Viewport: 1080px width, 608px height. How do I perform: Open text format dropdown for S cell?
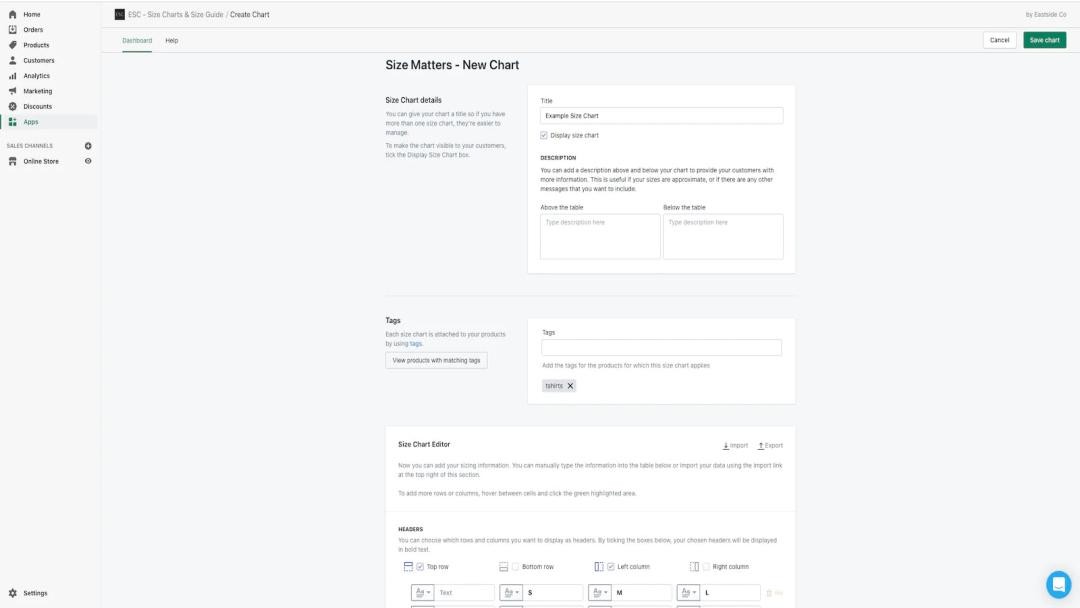tap(511, 593)
